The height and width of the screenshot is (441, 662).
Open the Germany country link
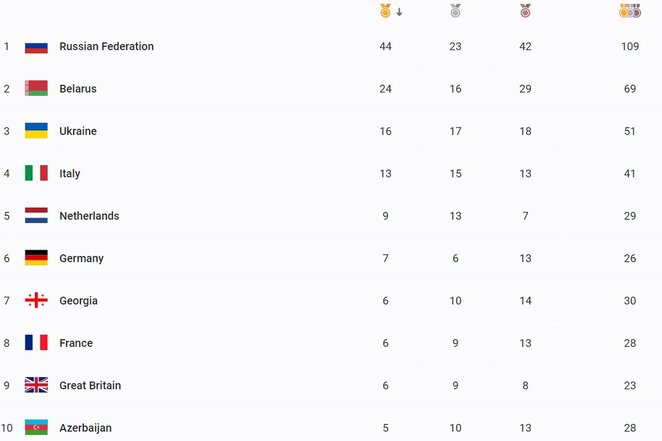click(x=81, y=259)
